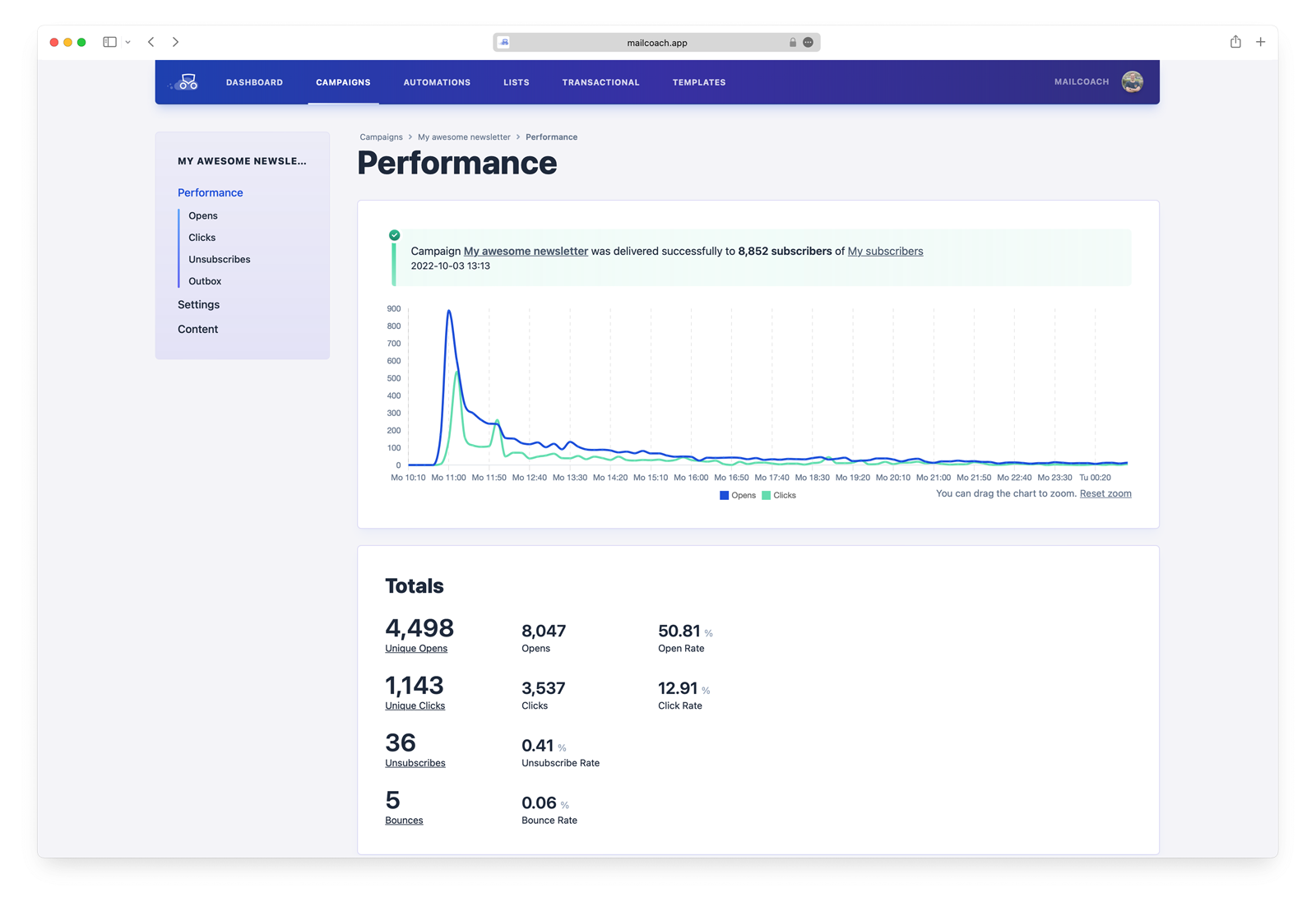Viewport: 1316px width, 902px height.
Task: Open the Dashboard nav item
Action: coord(254,82)
